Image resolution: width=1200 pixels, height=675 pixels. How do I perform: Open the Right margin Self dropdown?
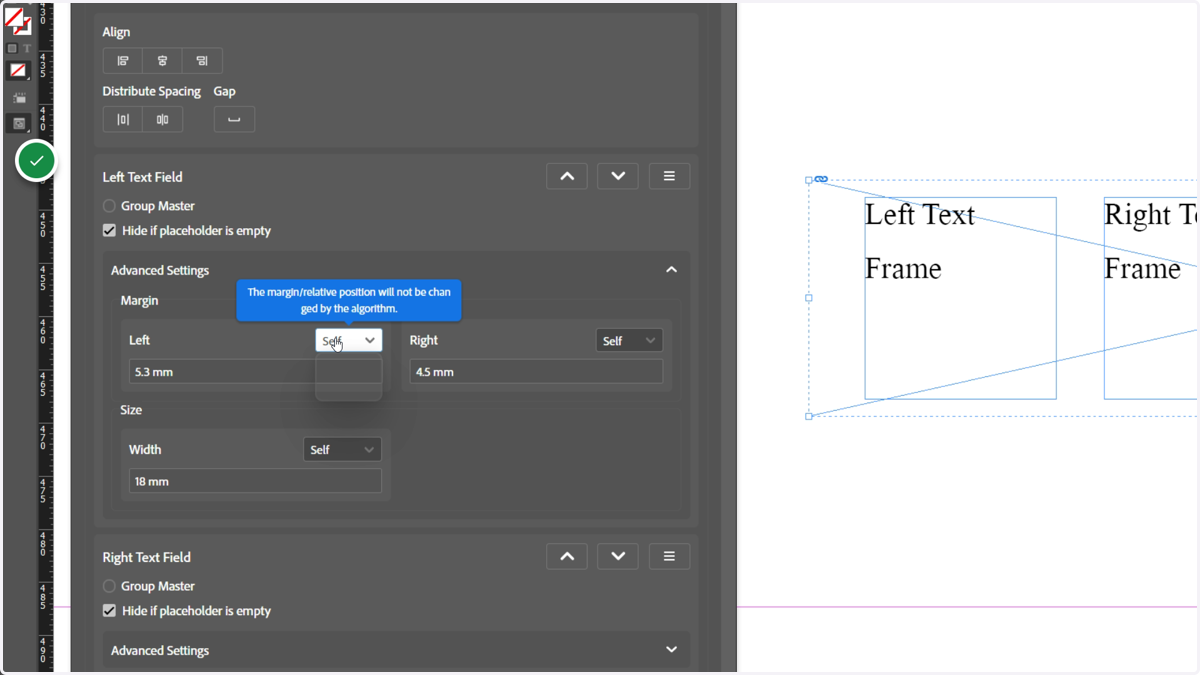click(629, 340)
